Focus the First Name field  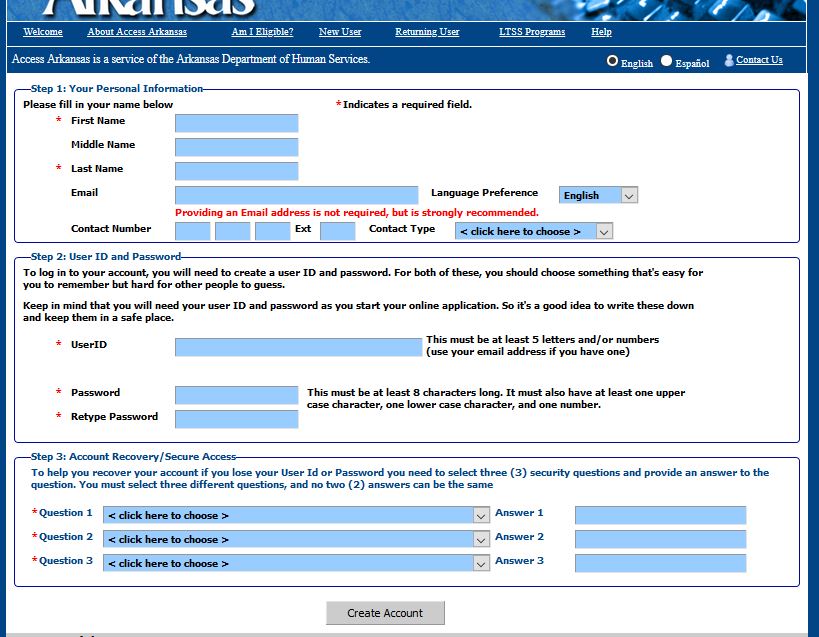coord(237,123)
